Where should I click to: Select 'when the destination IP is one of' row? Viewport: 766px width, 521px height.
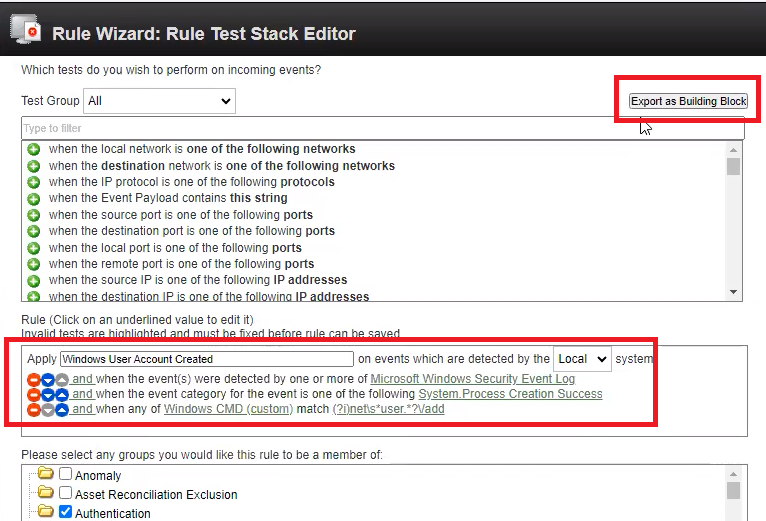[x=209, y=297]
